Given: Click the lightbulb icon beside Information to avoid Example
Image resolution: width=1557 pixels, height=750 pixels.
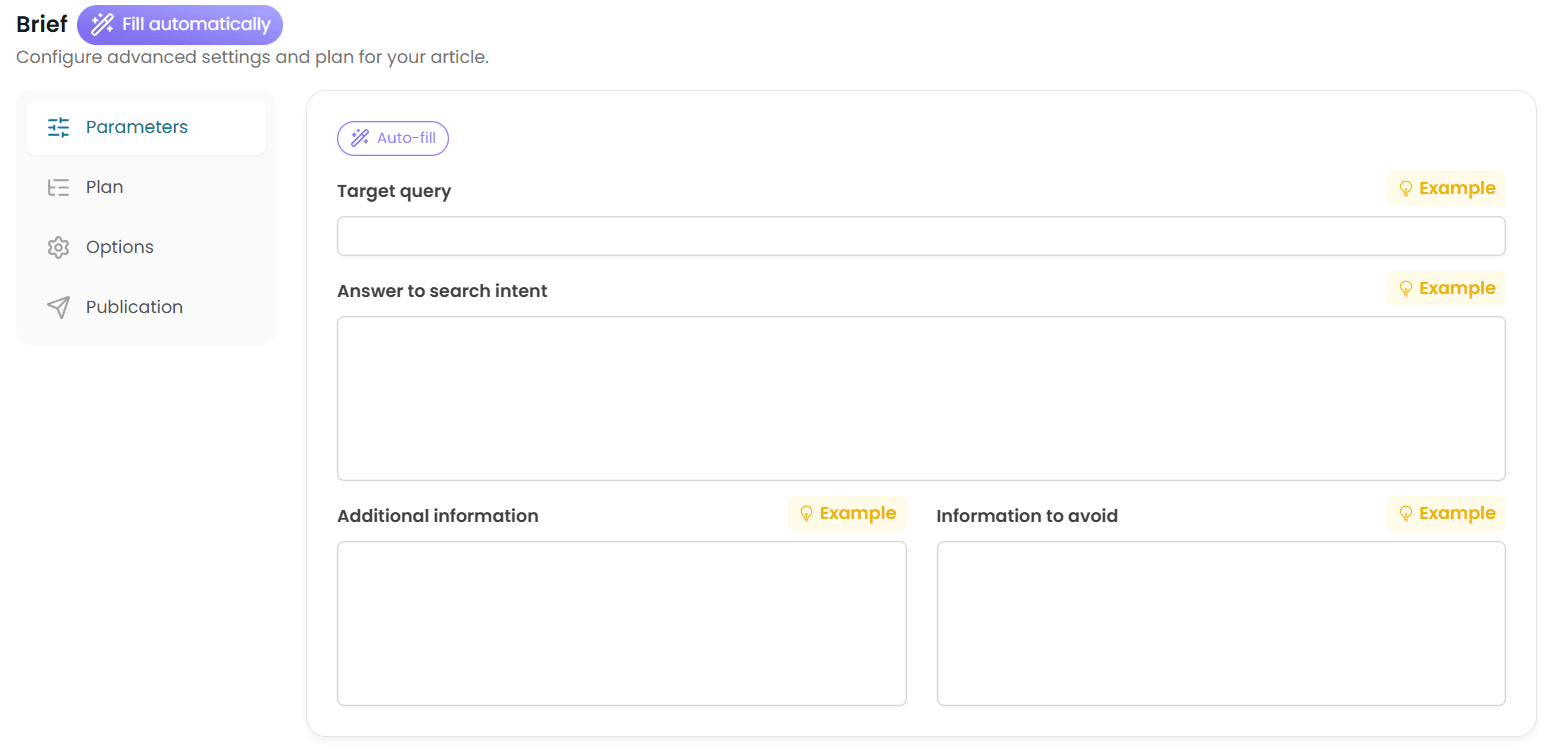Looking at the screenshot, I should 1407,513.
